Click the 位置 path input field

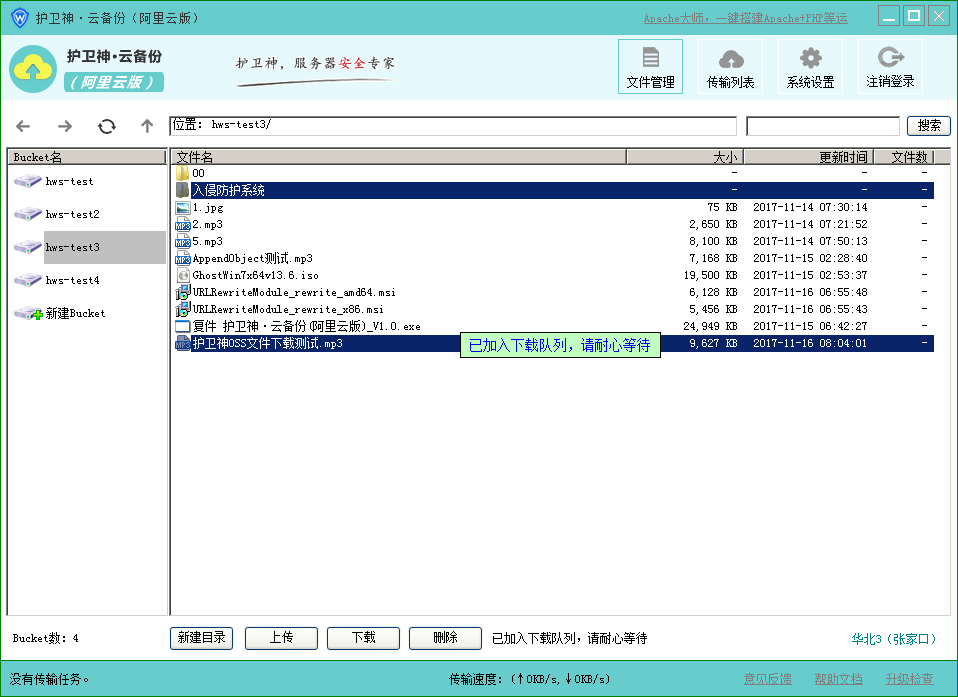(x=453, y=126)
